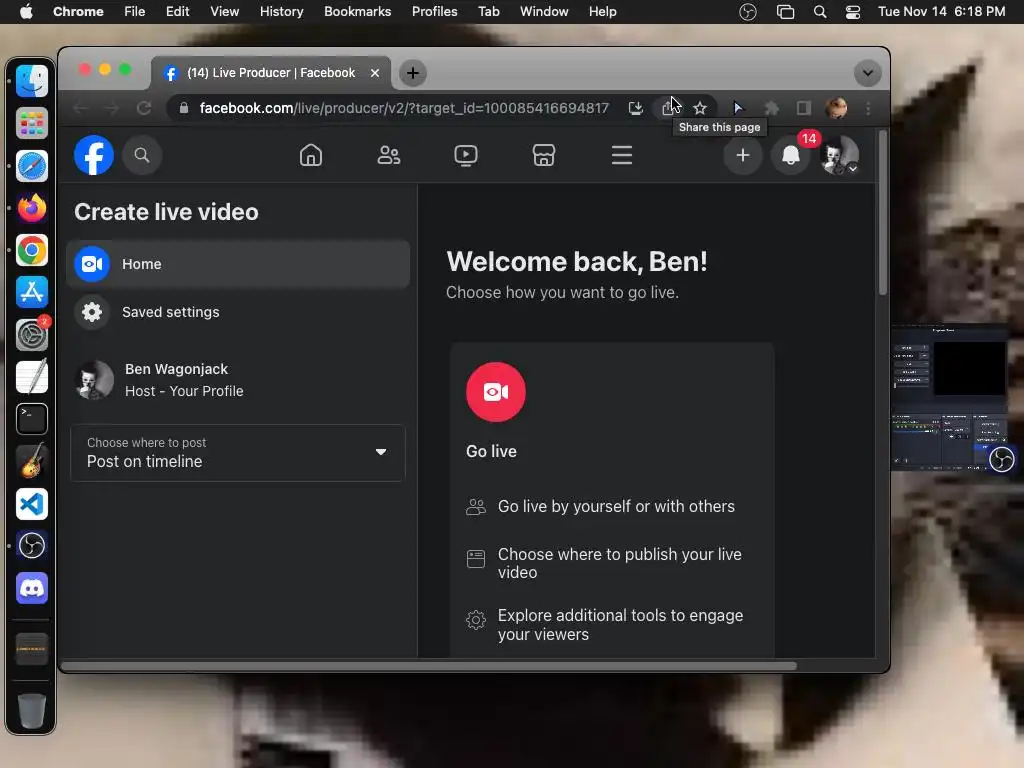Viewport: 1024px width, 768px height.
Task: Open Visual Studio Code from the Dock
Action: pos(31,504)
